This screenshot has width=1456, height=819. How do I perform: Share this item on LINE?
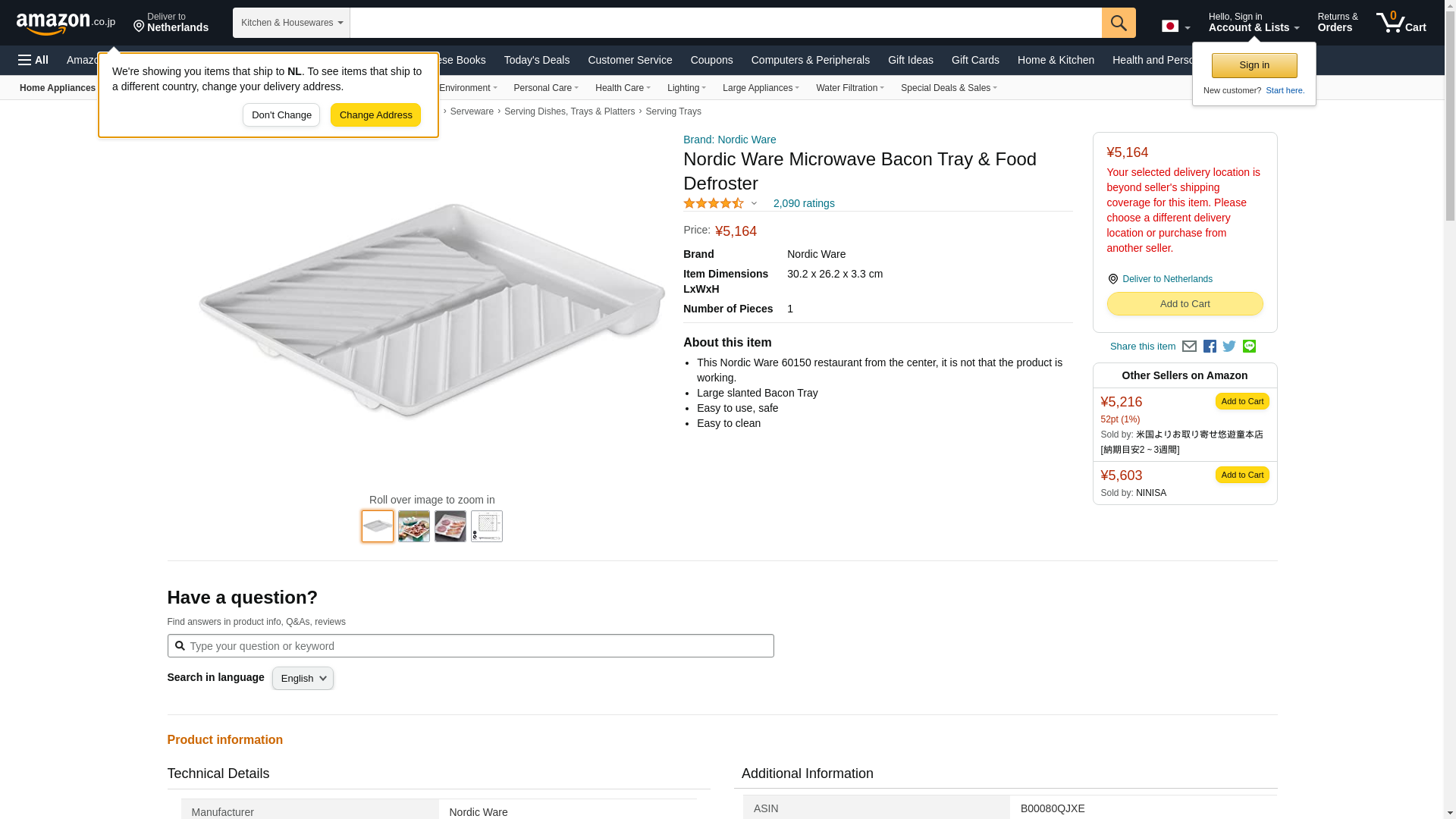(1249, 347)
